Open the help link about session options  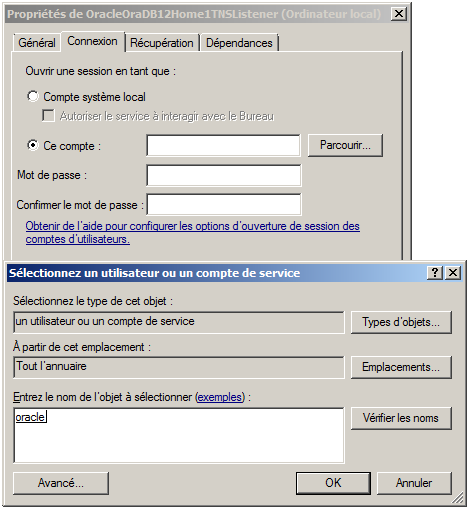click(x=193, y=232)
